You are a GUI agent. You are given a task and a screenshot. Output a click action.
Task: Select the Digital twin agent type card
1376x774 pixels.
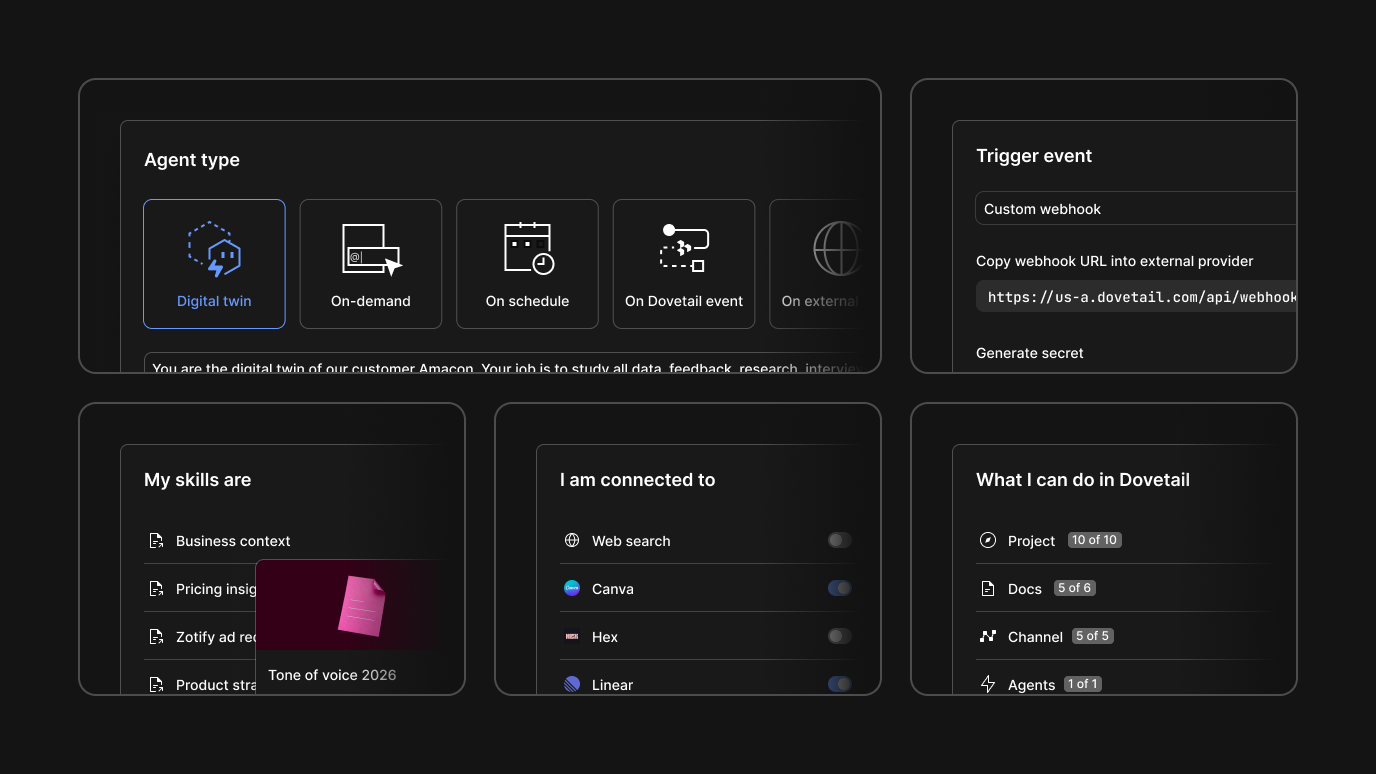pos(214,264)
